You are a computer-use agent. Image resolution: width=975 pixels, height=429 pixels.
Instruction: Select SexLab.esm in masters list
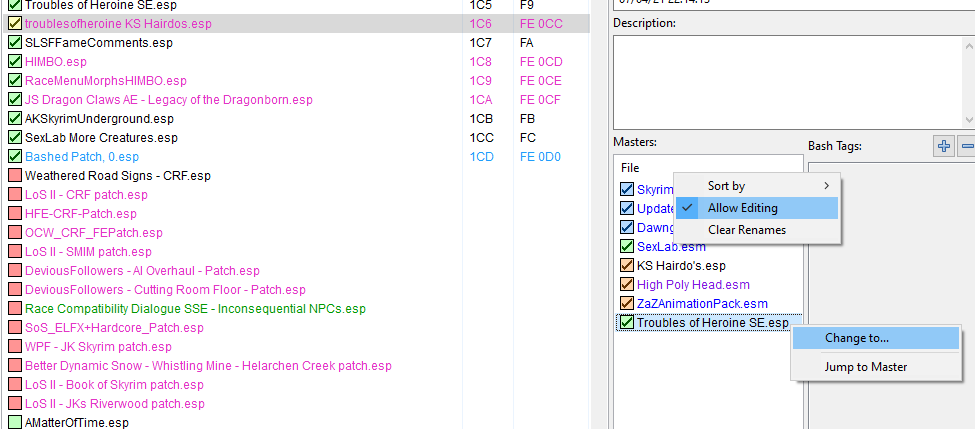click(672, 247)
